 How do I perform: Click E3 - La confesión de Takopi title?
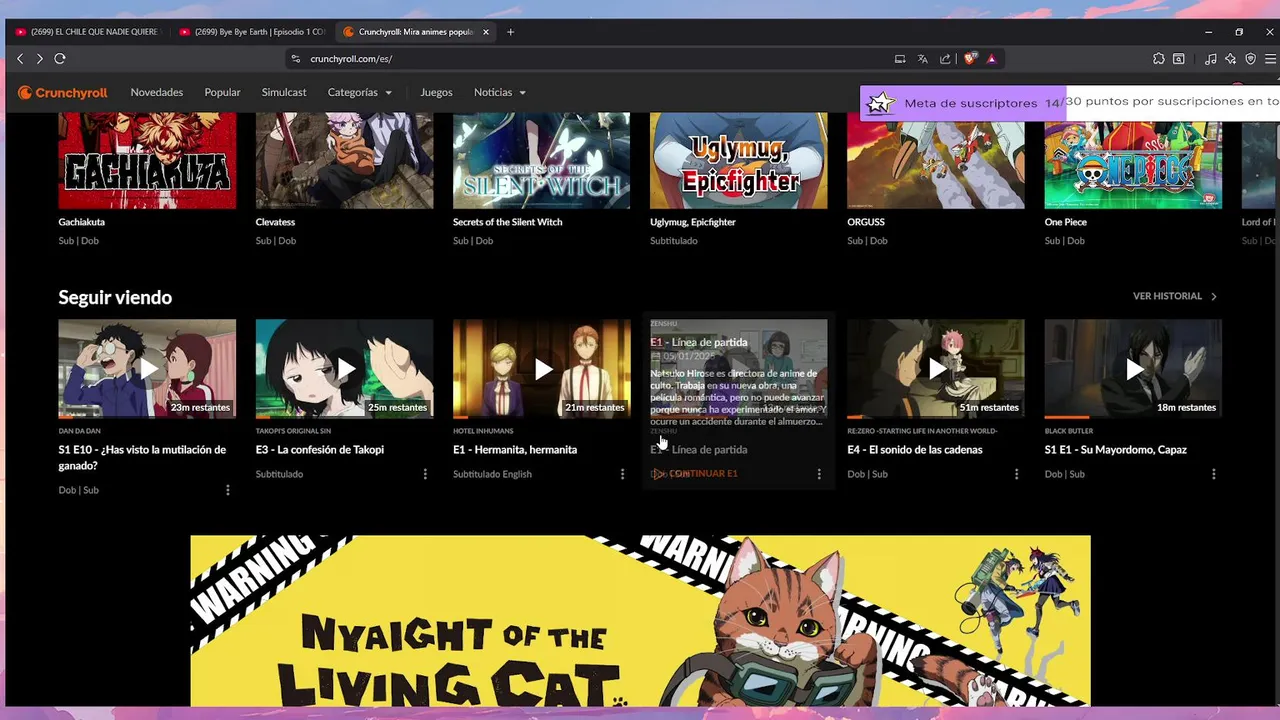(319, 450)
